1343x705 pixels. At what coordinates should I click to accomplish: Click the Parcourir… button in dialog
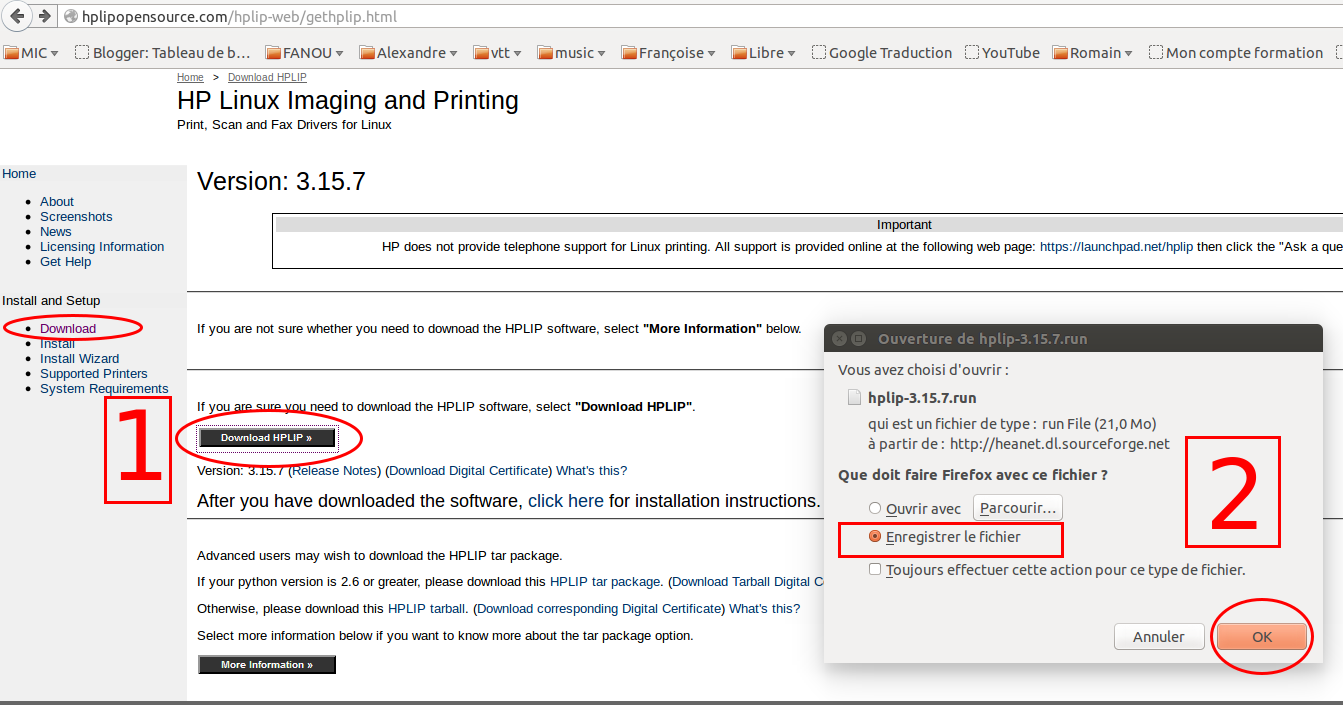(x=1017, y=508)
